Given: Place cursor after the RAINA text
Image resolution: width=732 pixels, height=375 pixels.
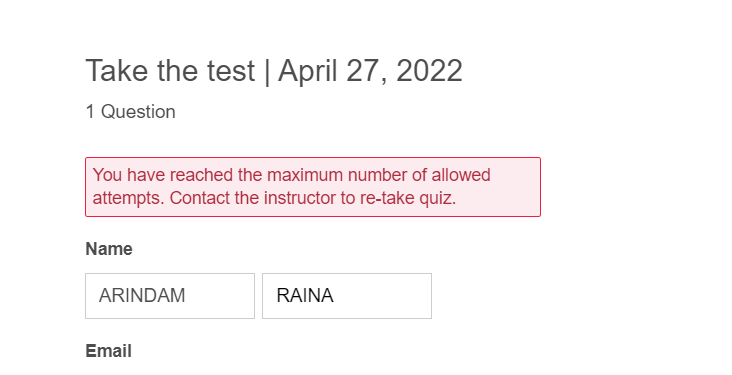Looking at the screenshot, I should pyautogui.click(x=335, y=296).
